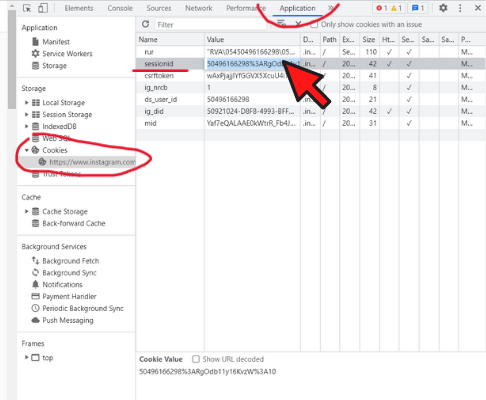Screen dimensions: 486x400
Task: Click the Payment Handler card icon
Action: click(x=35, y=296)
